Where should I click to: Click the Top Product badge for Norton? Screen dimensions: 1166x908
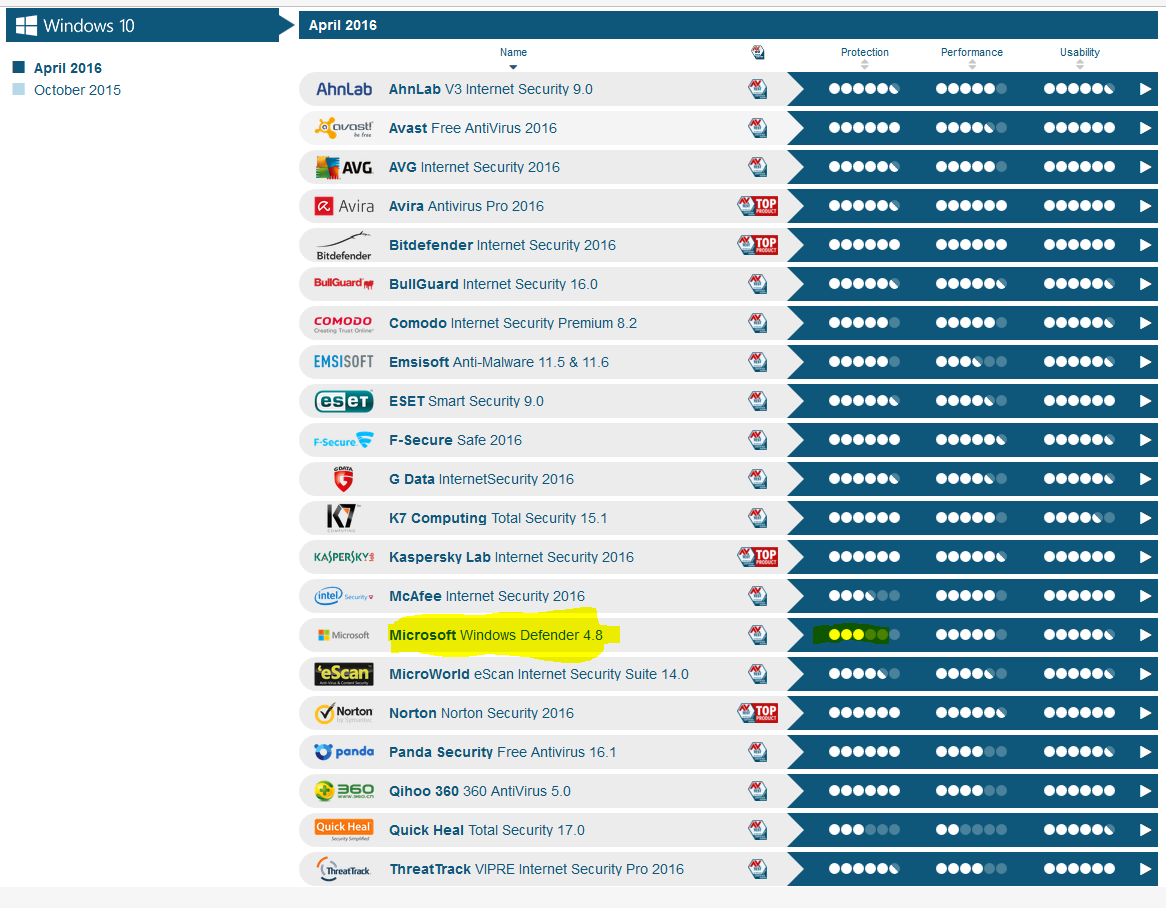[x=758, y=713]
